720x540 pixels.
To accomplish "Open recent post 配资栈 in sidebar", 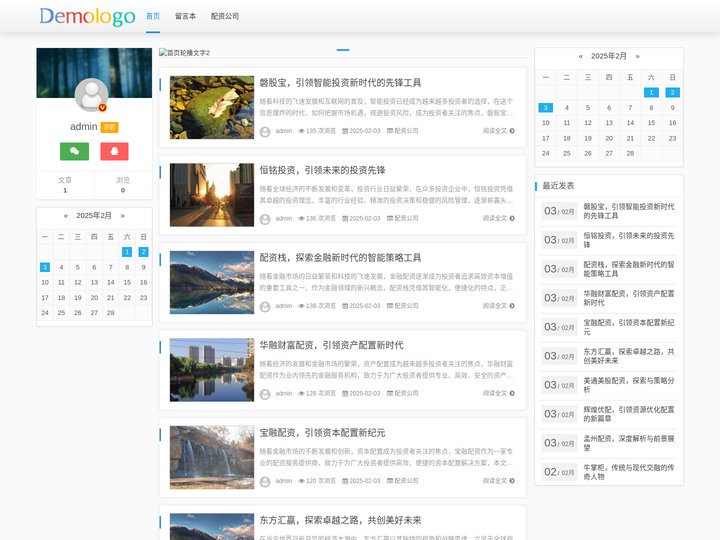I will (629, 269).
